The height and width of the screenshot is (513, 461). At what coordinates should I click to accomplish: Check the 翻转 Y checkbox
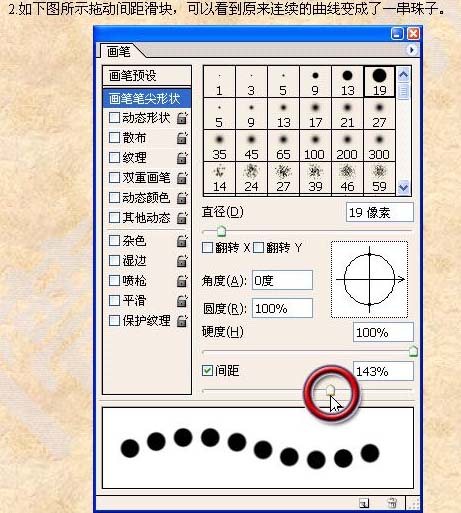tap(258, 248)
